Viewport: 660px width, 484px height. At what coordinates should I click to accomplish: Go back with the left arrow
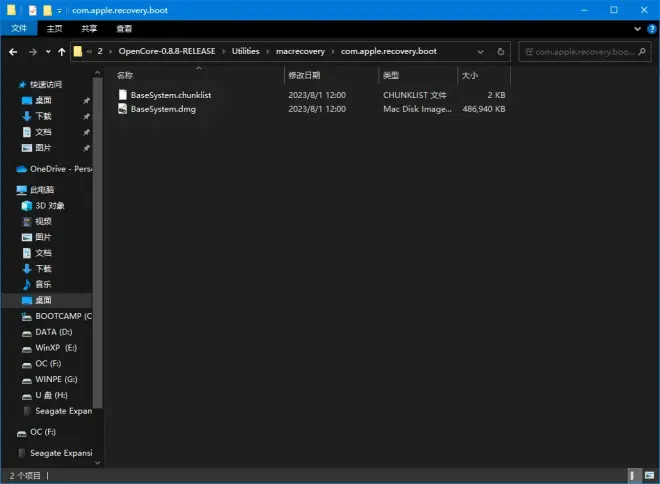(x=13, y=52)
